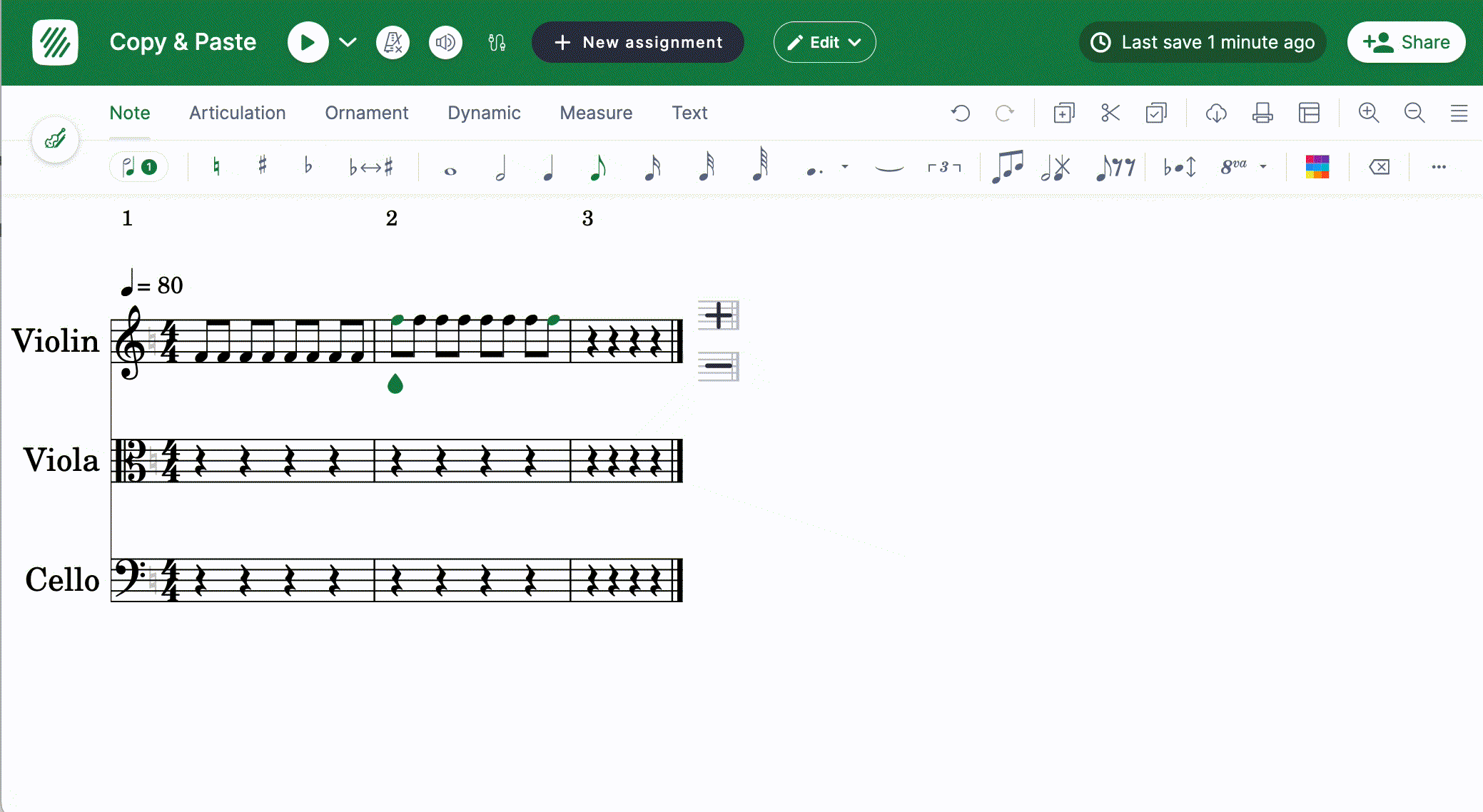Select half note duration
The width and height of the screenshot is (1483, 812).
[501, 168]
